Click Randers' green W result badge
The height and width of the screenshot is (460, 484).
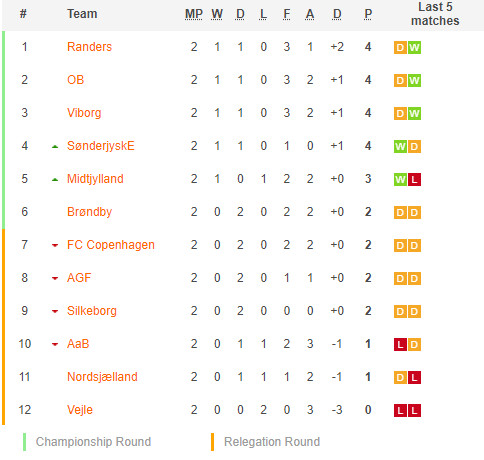(x=414, y=47)
